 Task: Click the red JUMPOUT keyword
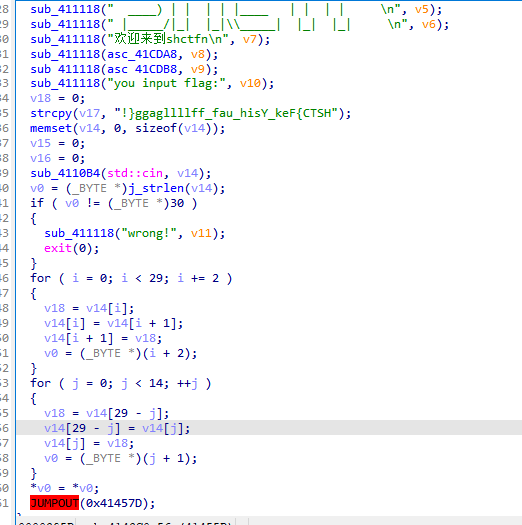click(x=54, y=503)
